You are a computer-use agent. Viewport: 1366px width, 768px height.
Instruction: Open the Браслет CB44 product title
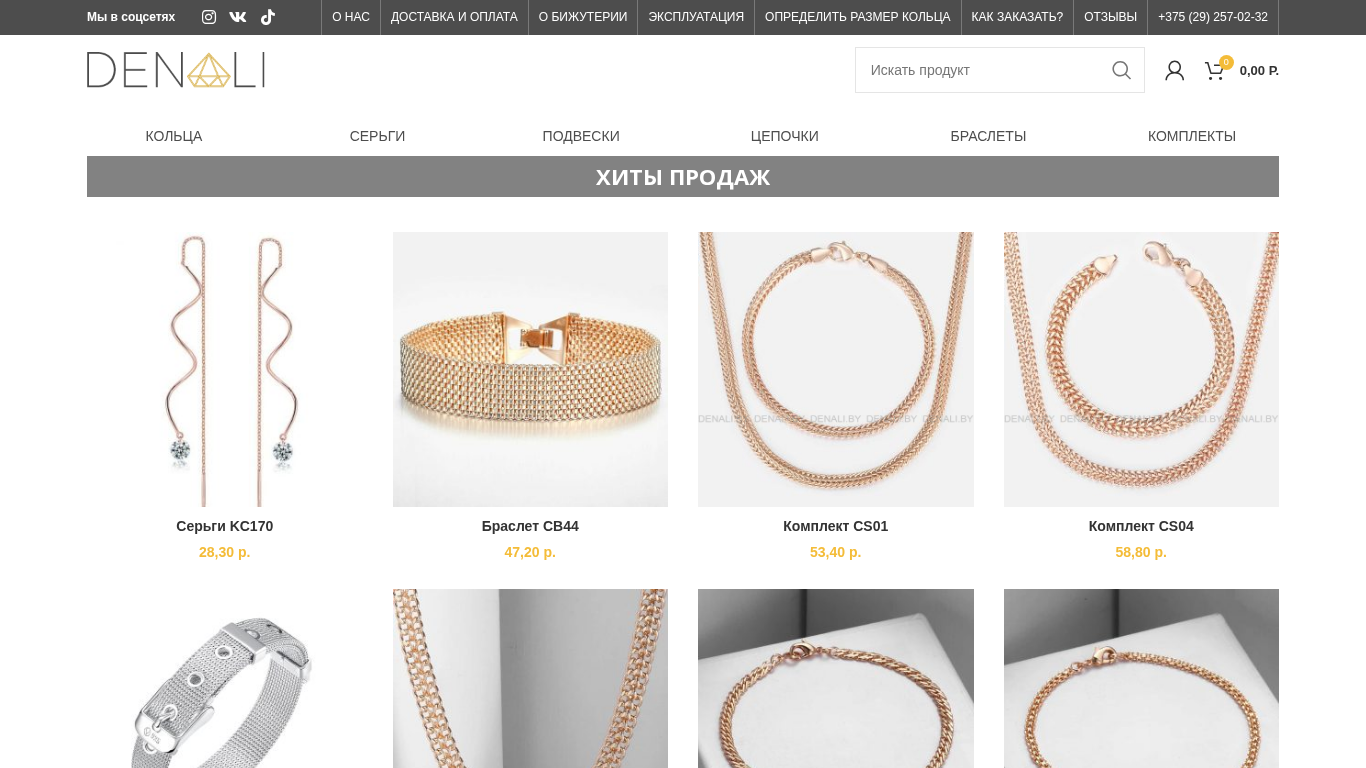point(530,526)
